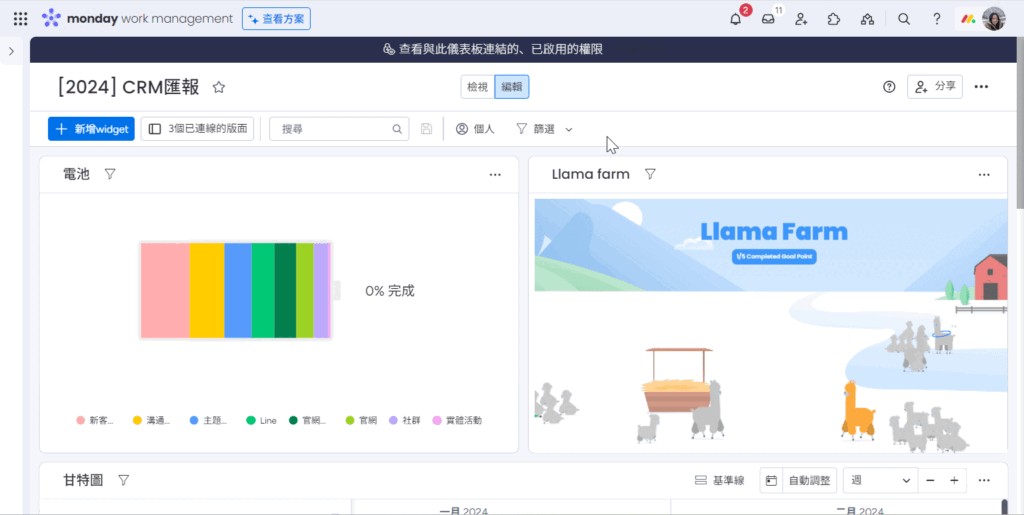This screenshot has width=1024, height=515.
Task: Open the 3個已連線的版面 boards selector
Action: (x=197, y=129)
